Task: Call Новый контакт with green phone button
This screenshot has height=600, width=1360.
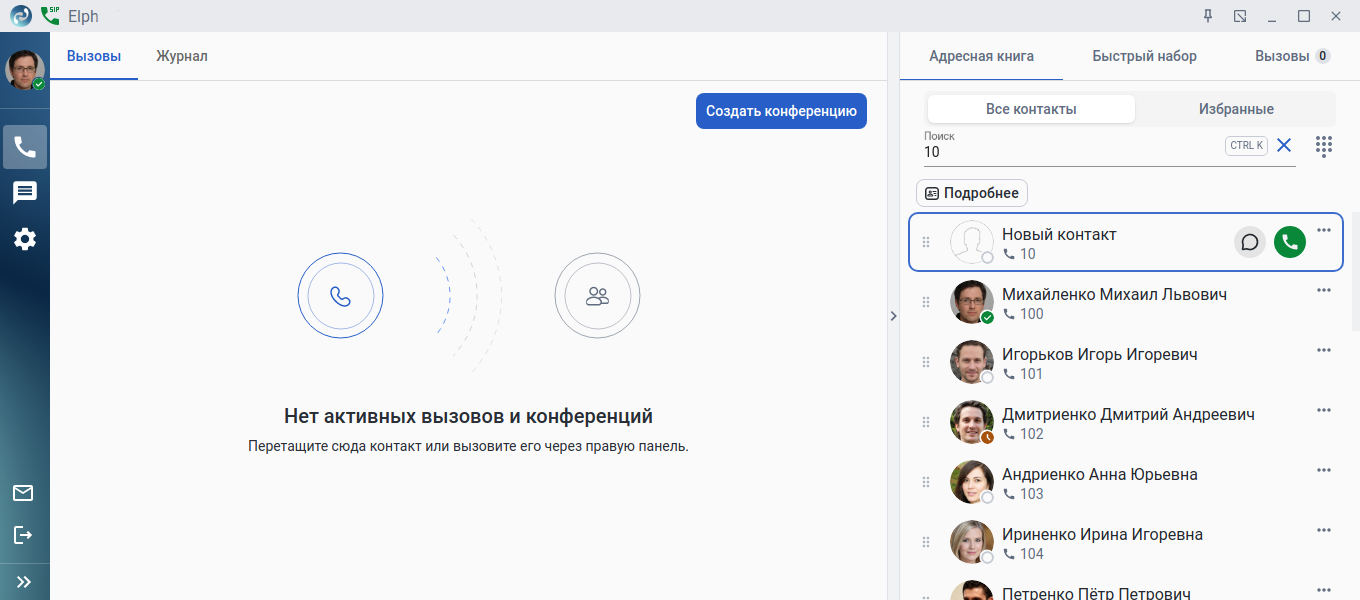Action: pyautogui.click(x=1290, y=242)
